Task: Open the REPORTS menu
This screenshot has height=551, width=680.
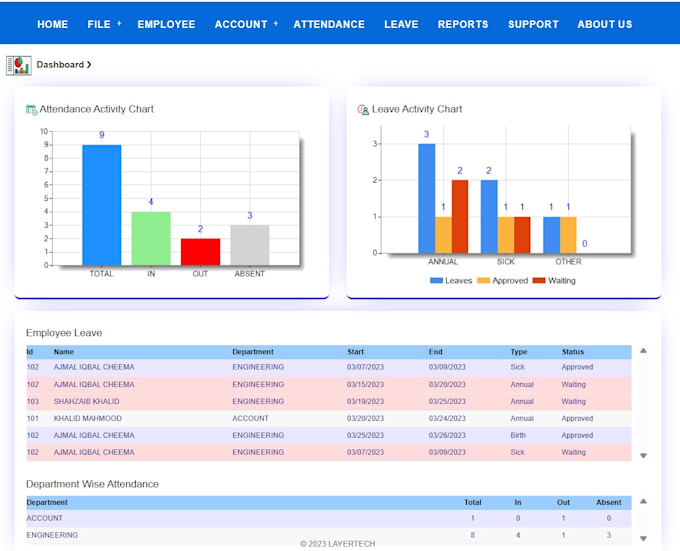Action: (x=463, y=24)
